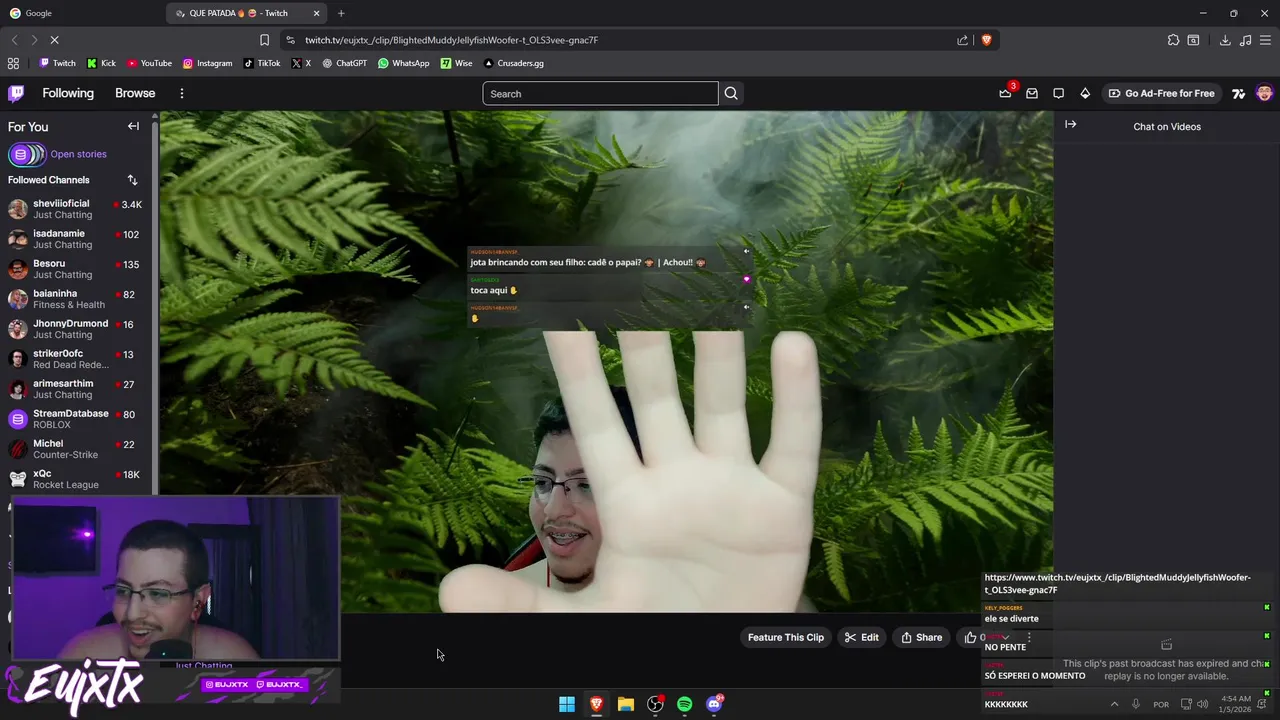
Task: Open File Explorer from taskbar
Action: click(626, 704)
